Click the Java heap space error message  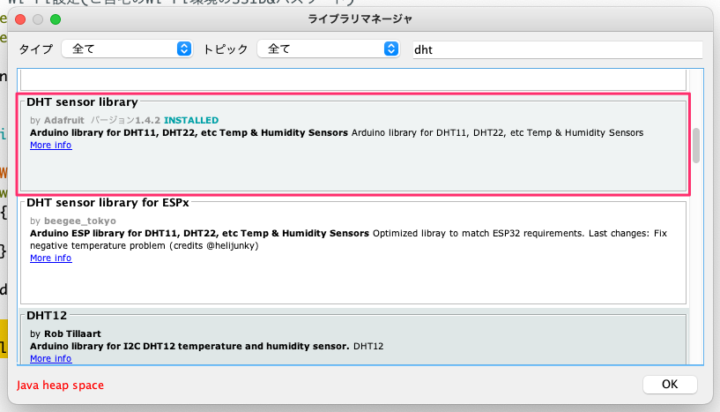(x=59, y=385)
